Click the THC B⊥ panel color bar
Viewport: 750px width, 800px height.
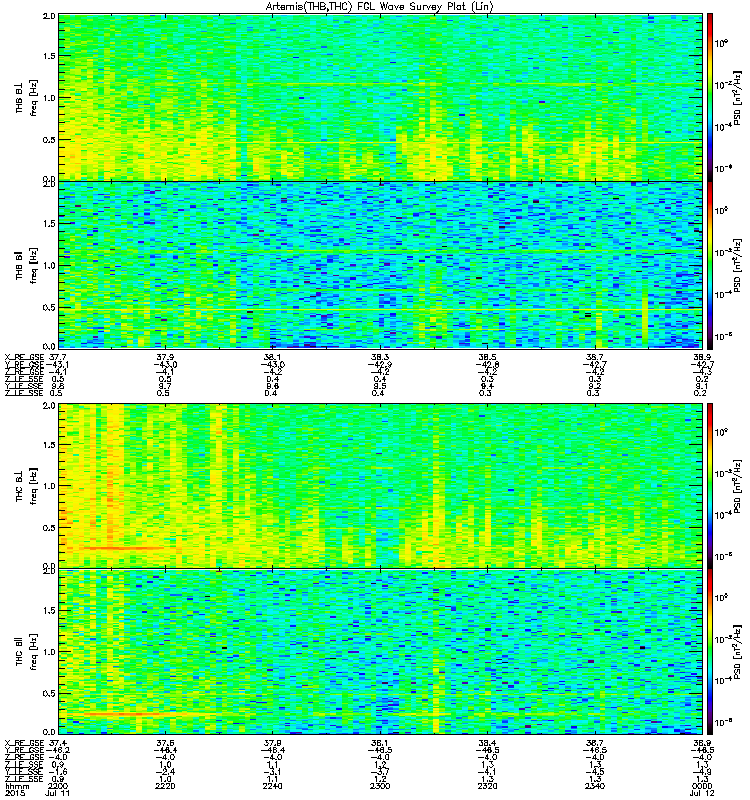pos(710,486)
